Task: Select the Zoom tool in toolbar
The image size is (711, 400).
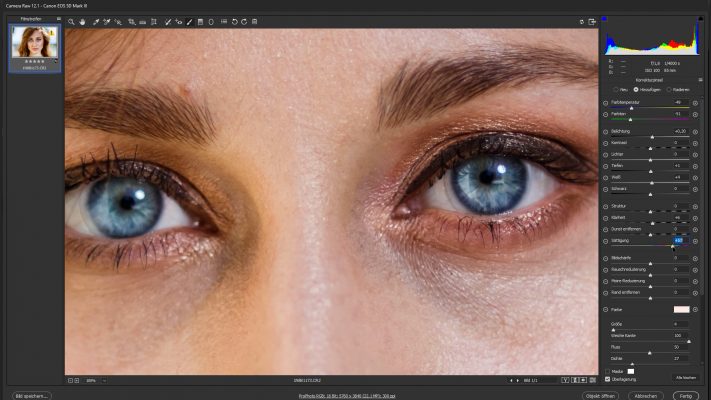Action: coord(72,21)
